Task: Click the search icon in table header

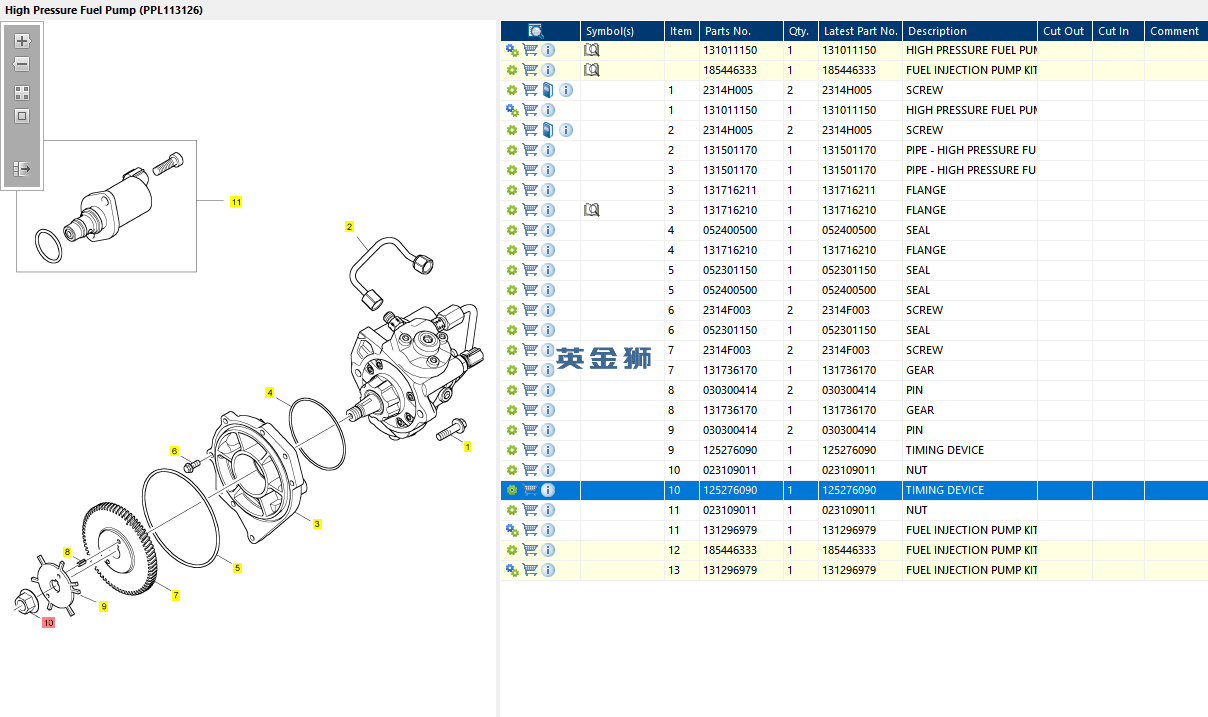Action: [x=536, y=31]
